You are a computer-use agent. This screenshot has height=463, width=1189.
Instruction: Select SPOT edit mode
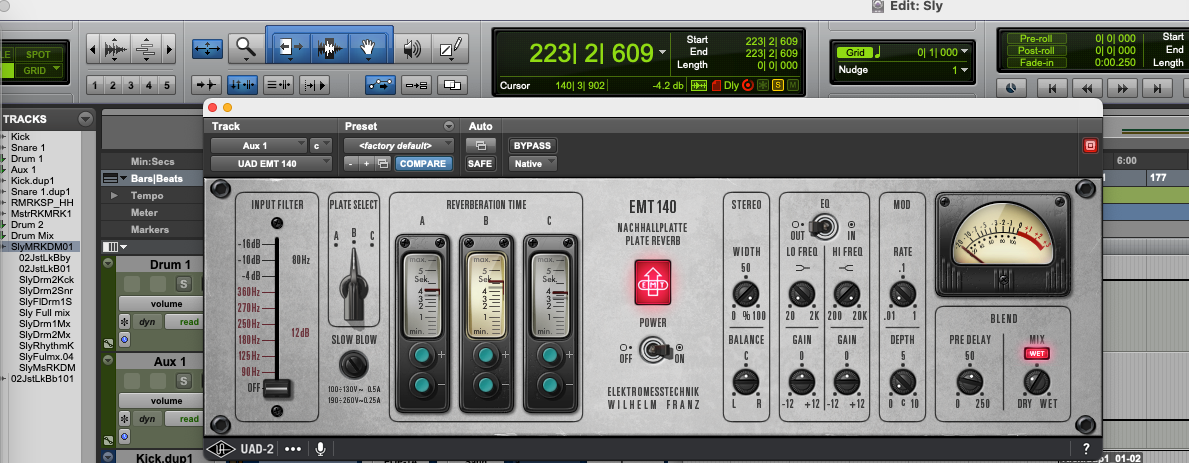pos(39,55)
